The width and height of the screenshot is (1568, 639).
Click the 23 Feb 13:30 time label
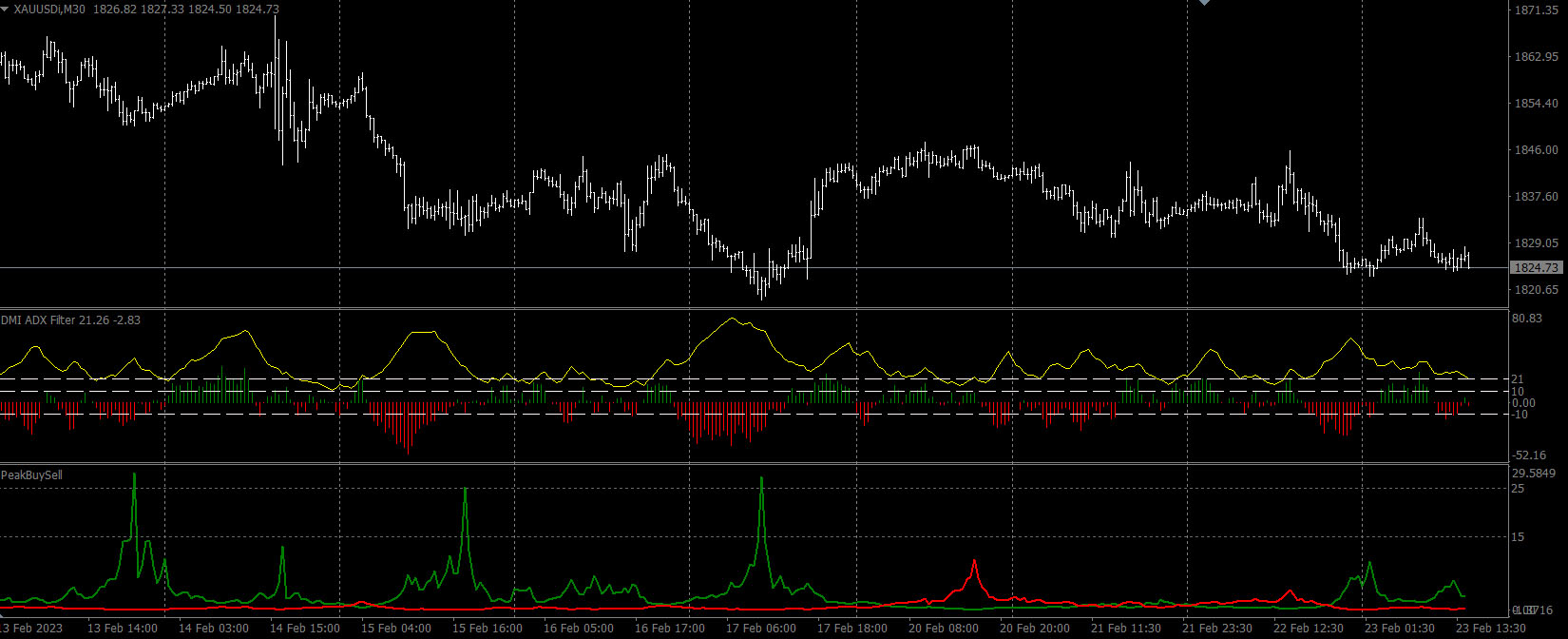(1491, 629)
